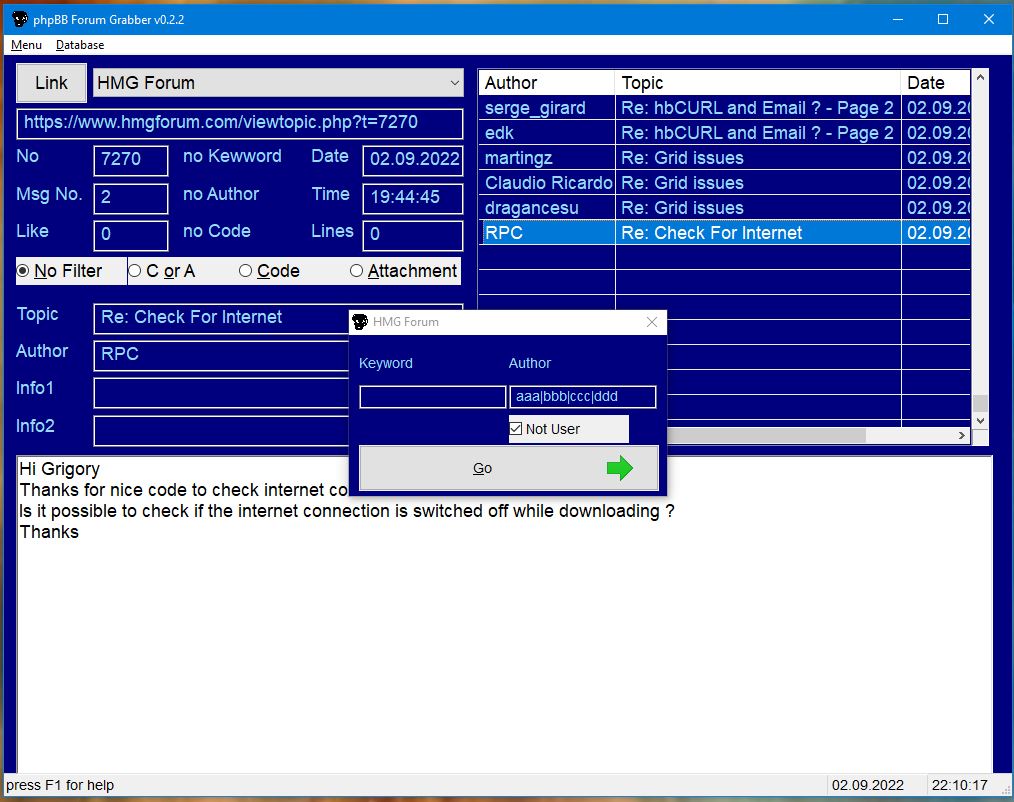Click the Author filter text field
The width and height of the screenshot is (1014, 802).
(582, 397)
